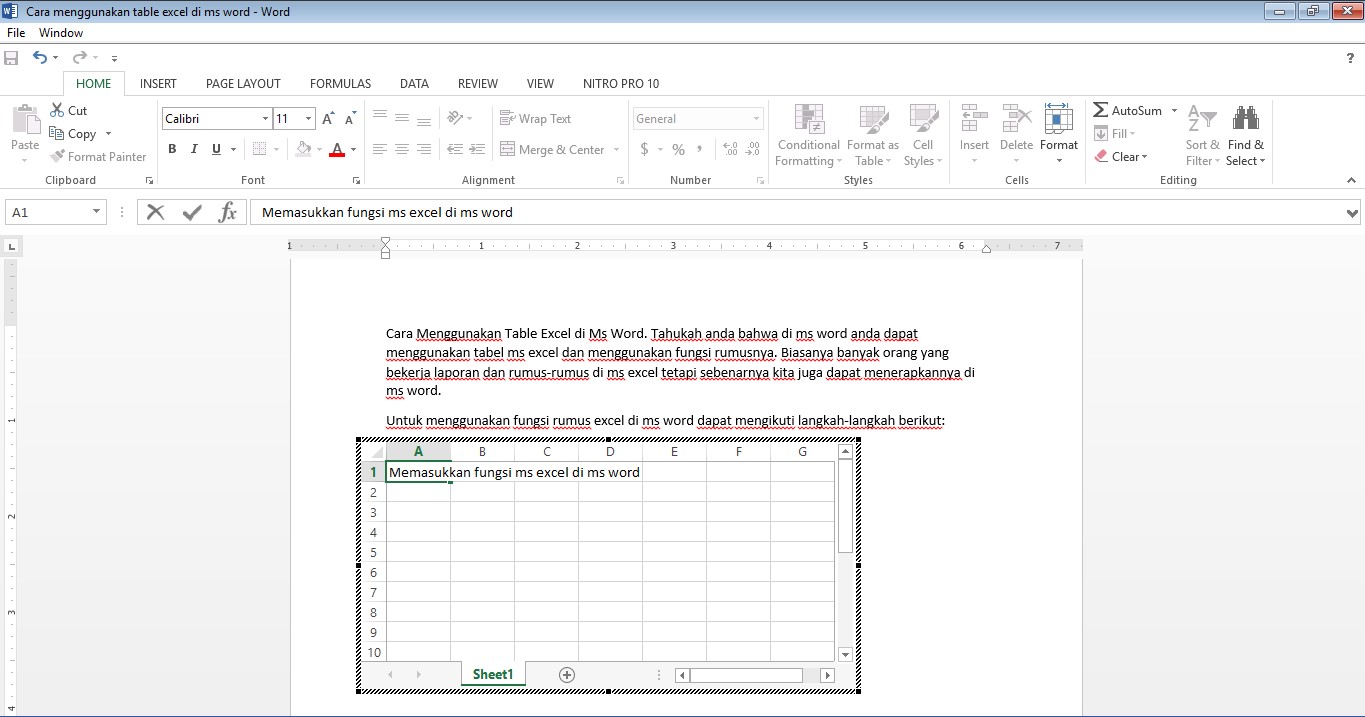
Task: Toggle Italic formatting
Action: [194, 149]
